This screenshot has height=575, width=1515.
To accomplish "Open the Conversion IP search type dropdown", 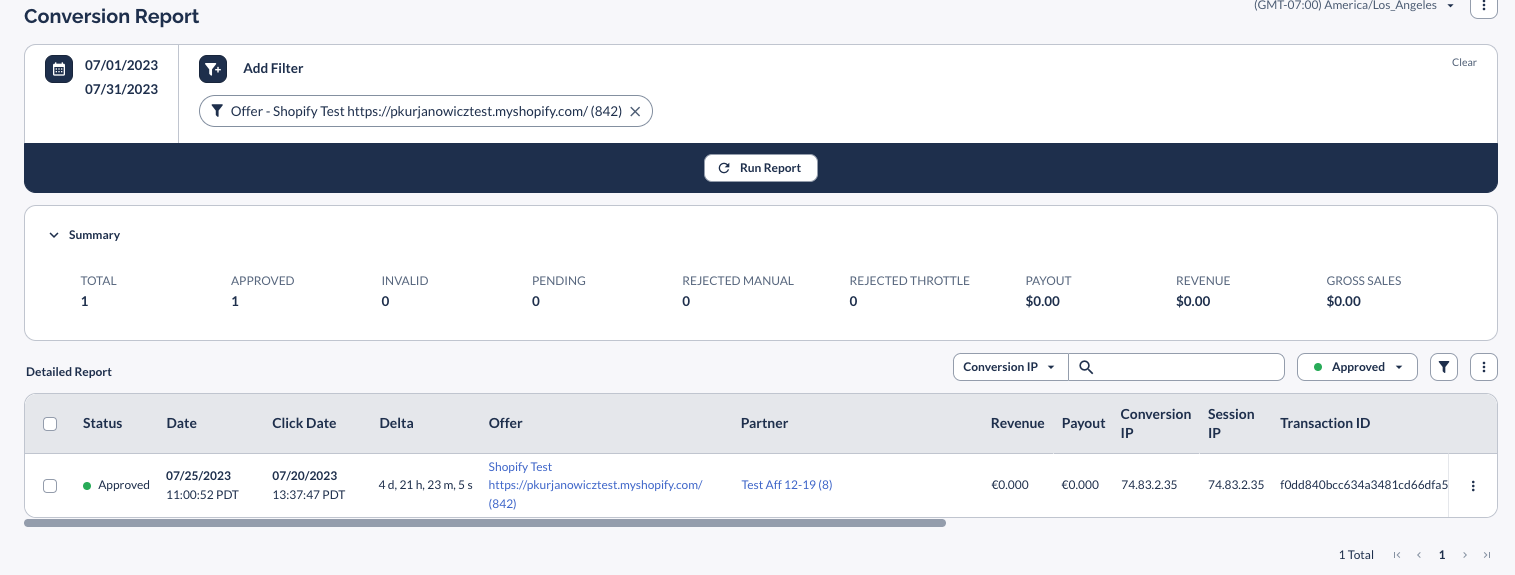I will click(1010, 367).
